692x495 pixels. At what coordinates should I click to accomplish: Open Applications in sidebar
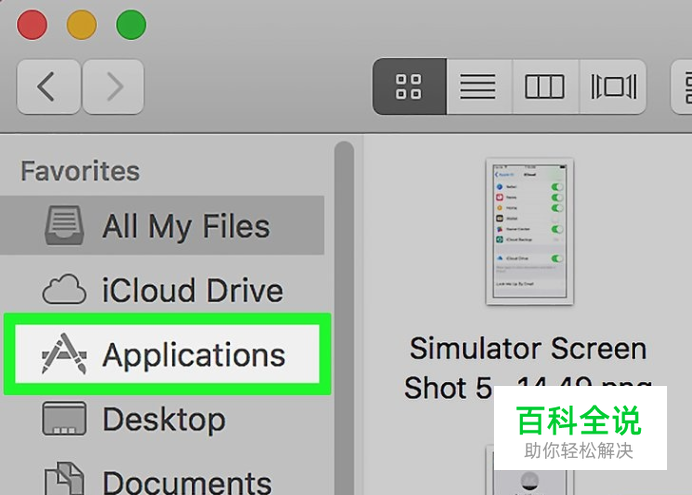pyautogui.click(x=167, y=354)
